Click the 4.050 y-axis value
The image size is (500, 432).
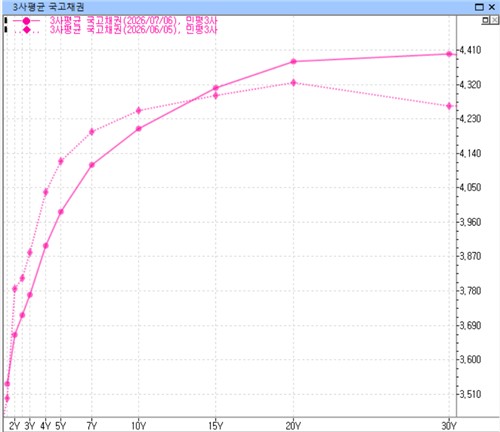click(x=470, y=187)
